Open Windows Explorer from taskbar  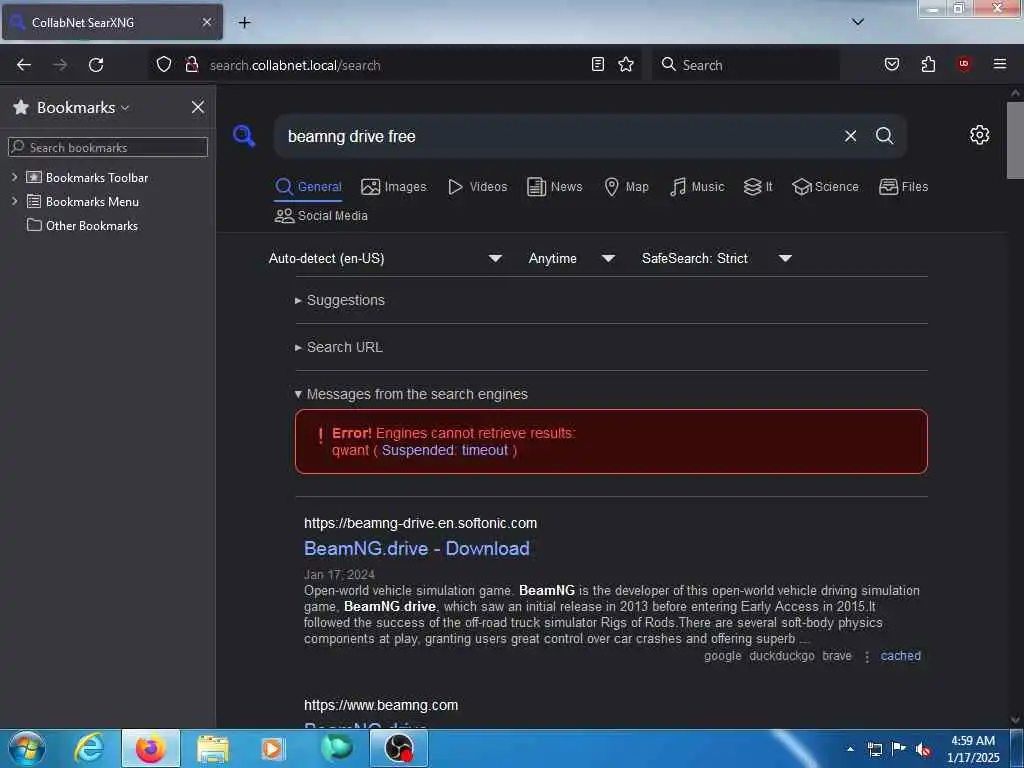click(x=213, y=748)
